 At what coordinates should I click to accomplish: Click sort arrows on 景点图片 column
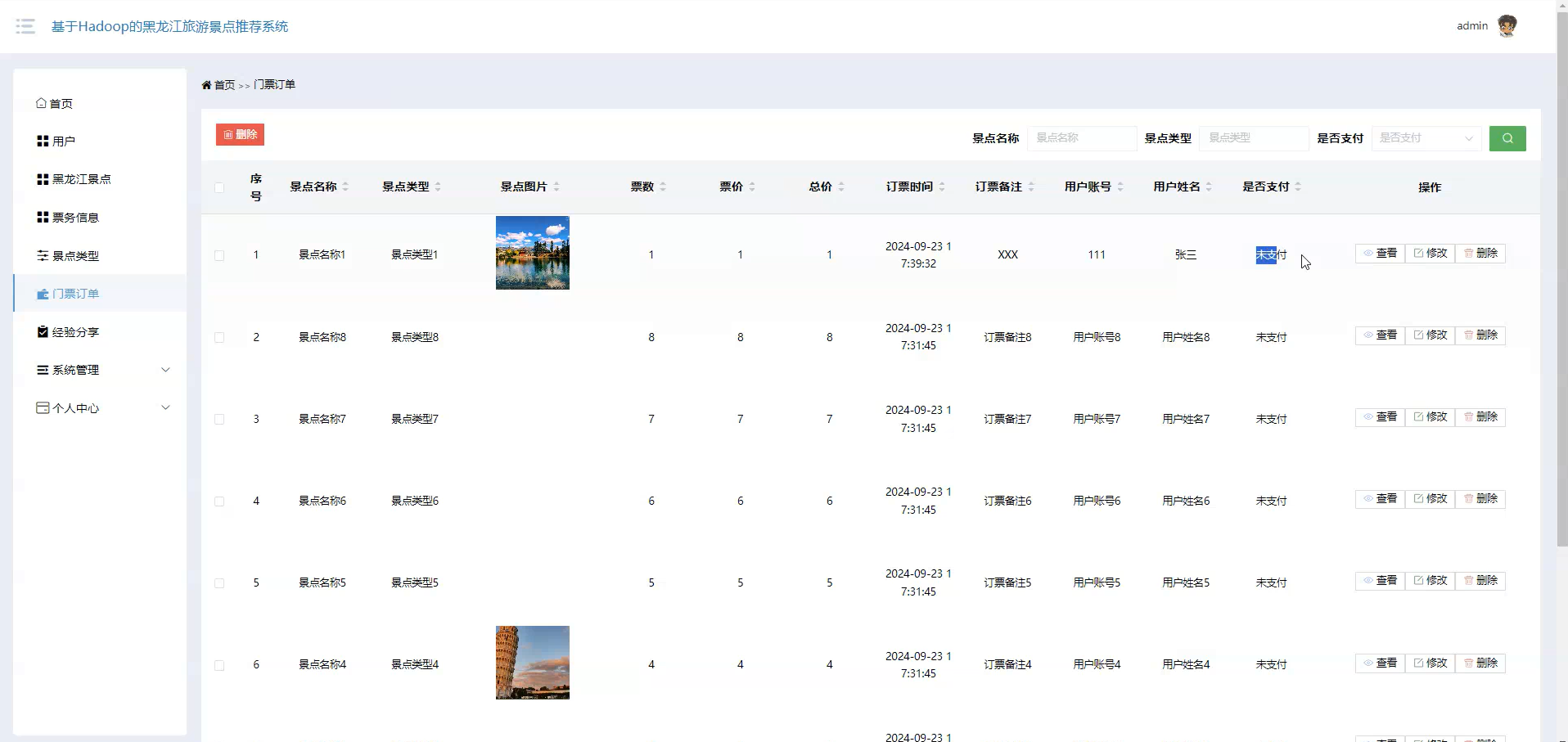[556, 187]
